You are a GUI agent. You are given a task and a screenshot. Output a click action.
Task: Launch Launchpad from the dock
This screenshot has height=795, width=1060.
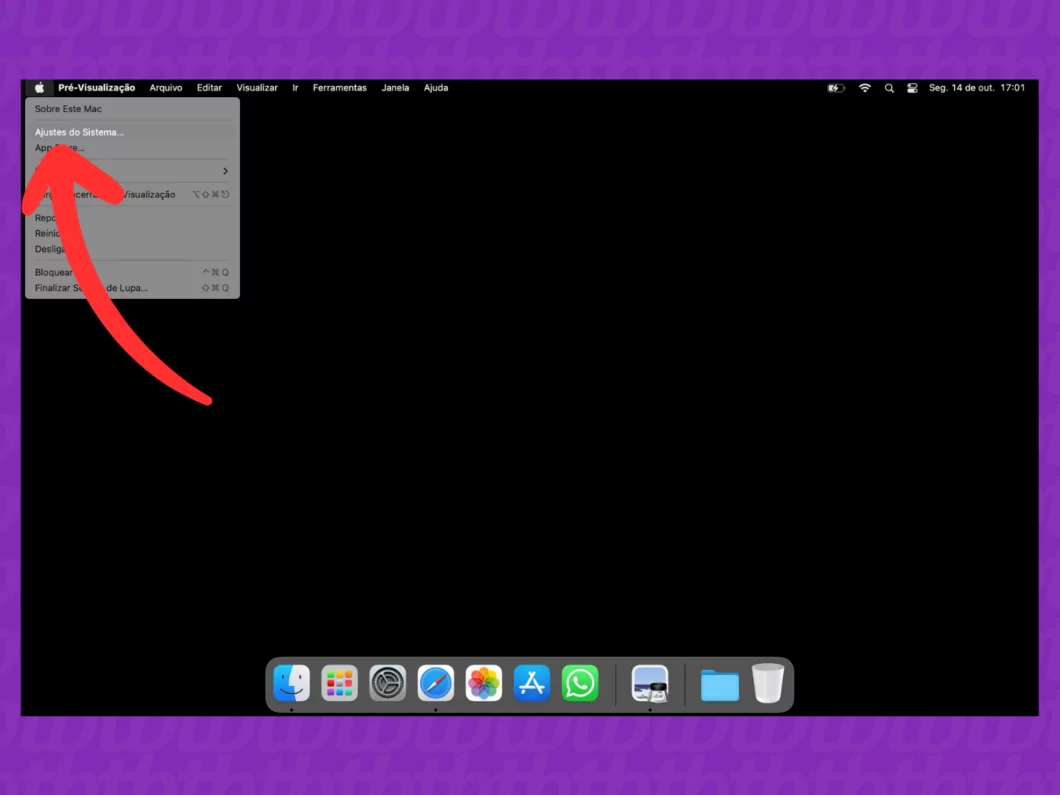coord(339,683)
